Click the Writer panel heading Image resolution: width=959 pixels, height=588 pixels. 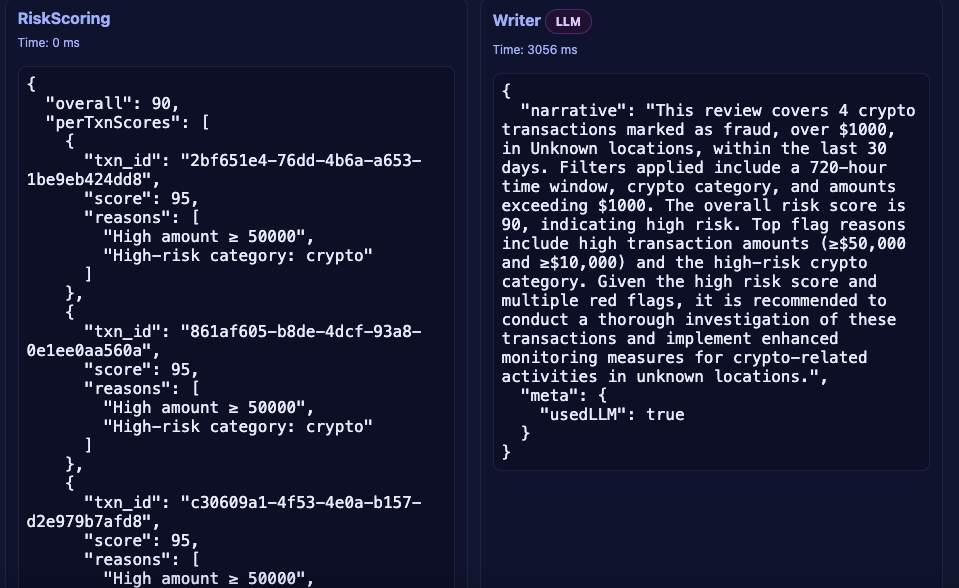(516, 20)
